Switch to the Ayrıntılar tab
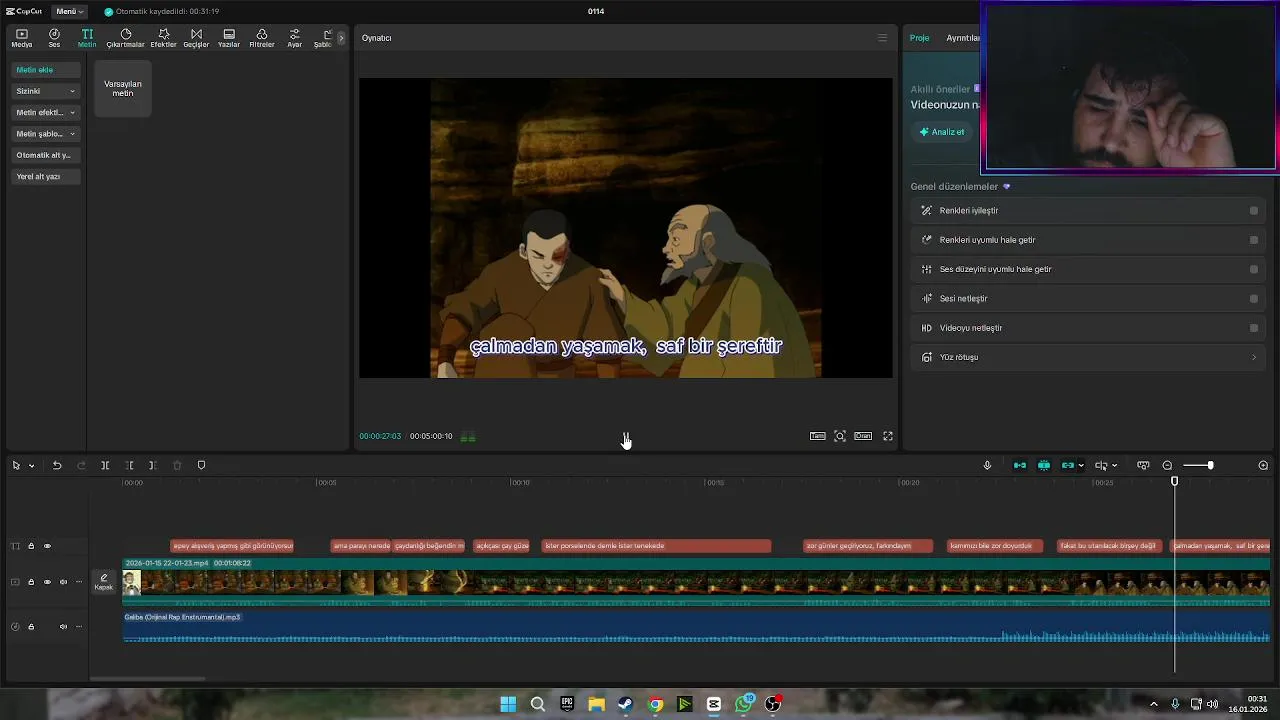Screen dimensions: 1280x720 [962, 38]
